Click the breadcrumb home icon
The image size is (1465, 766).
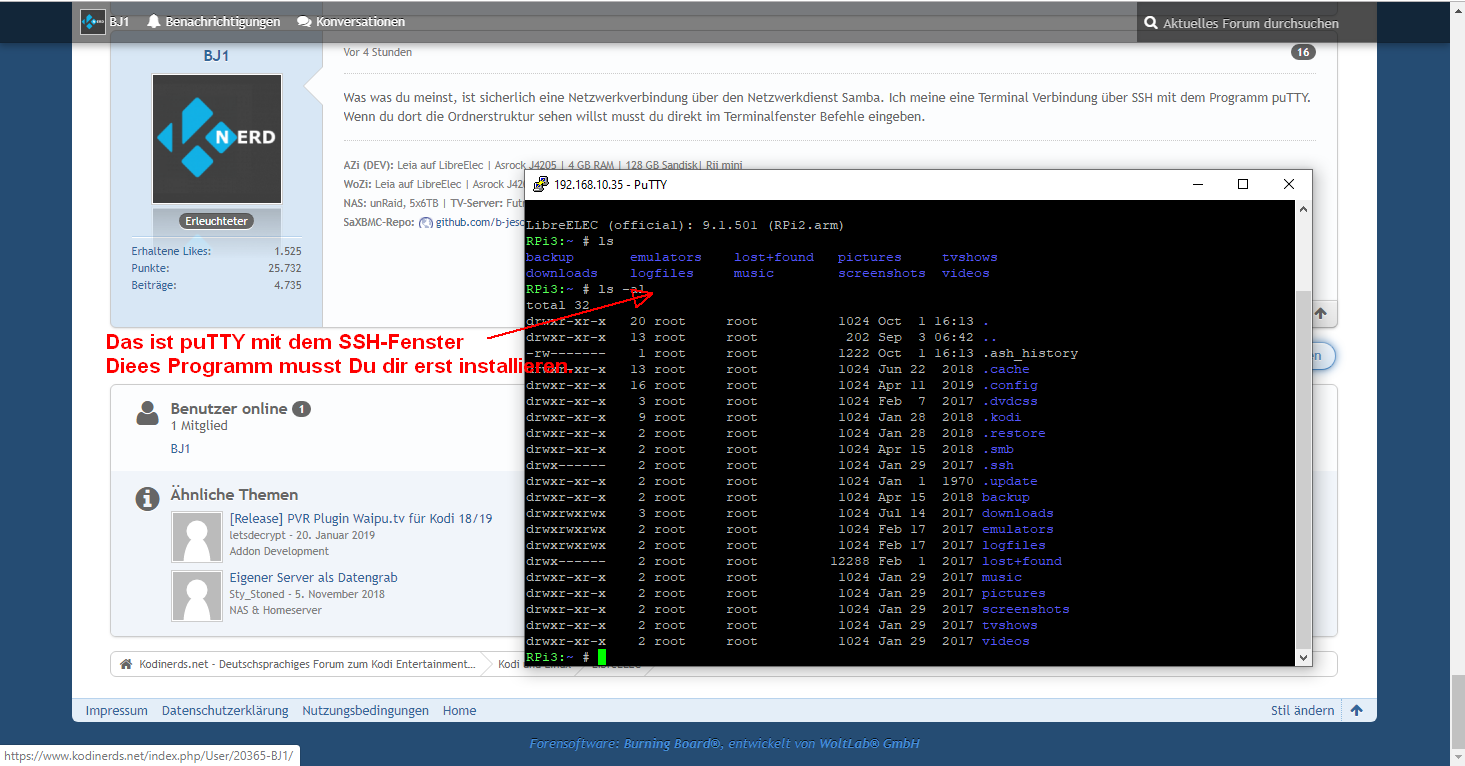click(126, 664)
